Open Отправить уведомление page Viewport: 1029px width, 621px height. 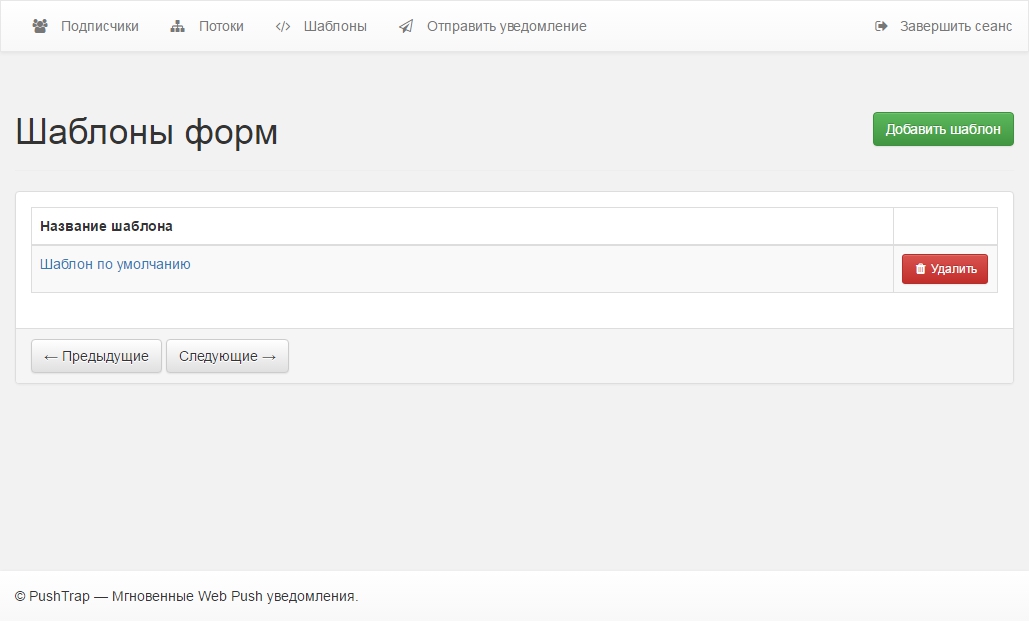pyautogui.click(x=506, y=26)
